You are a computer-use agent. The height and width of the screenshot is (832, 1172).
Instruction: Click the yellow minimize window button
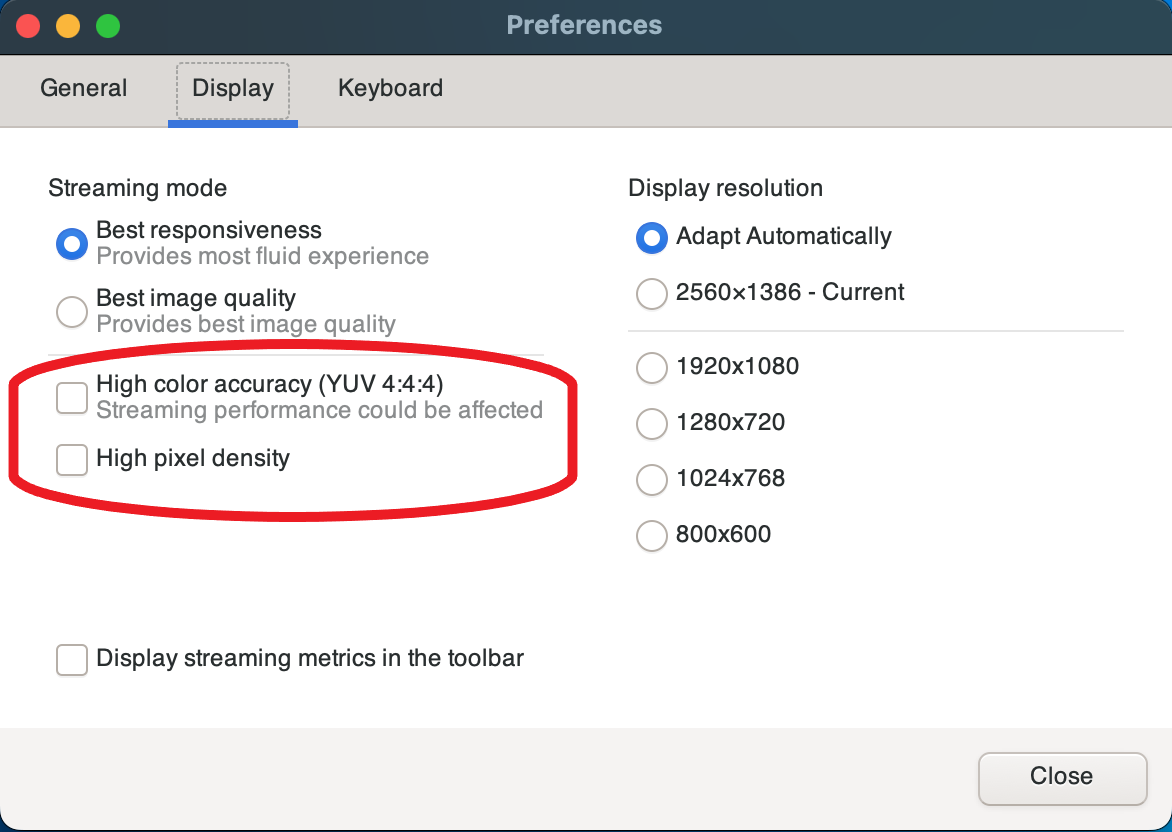(x=68, y=26)
